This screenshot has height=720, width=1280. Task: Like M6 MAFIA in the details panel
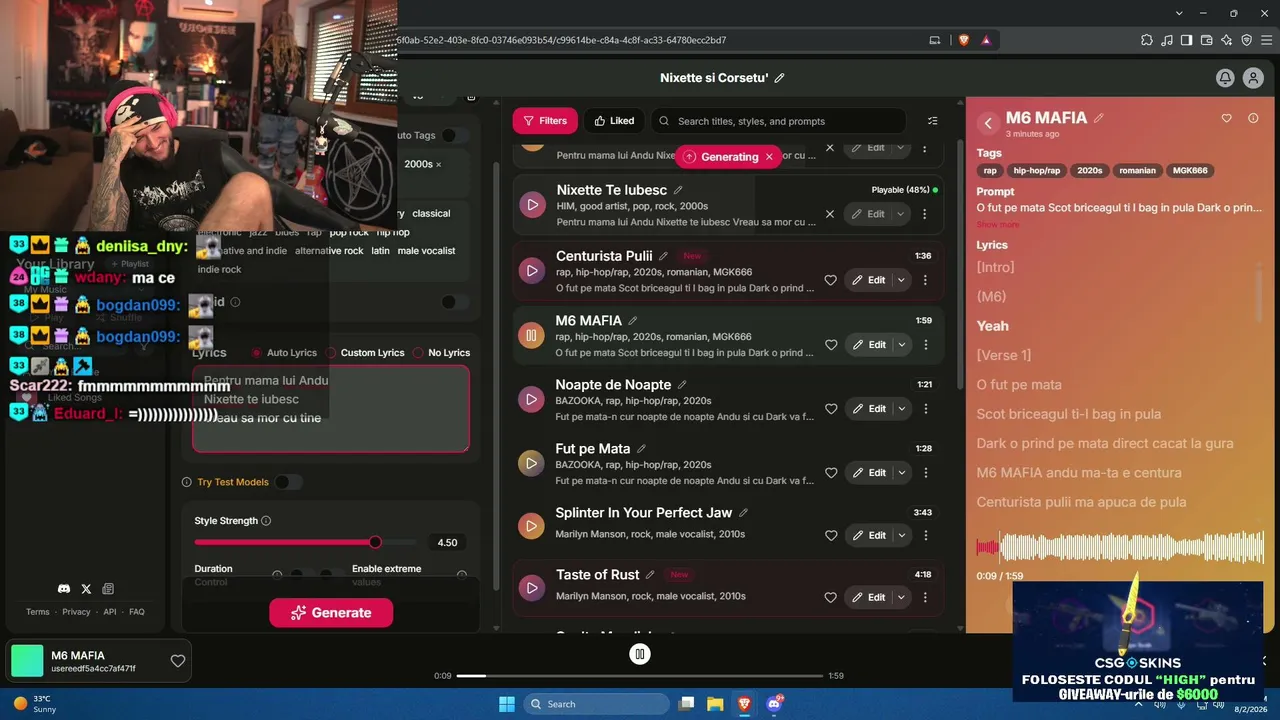pos(1227,118)
